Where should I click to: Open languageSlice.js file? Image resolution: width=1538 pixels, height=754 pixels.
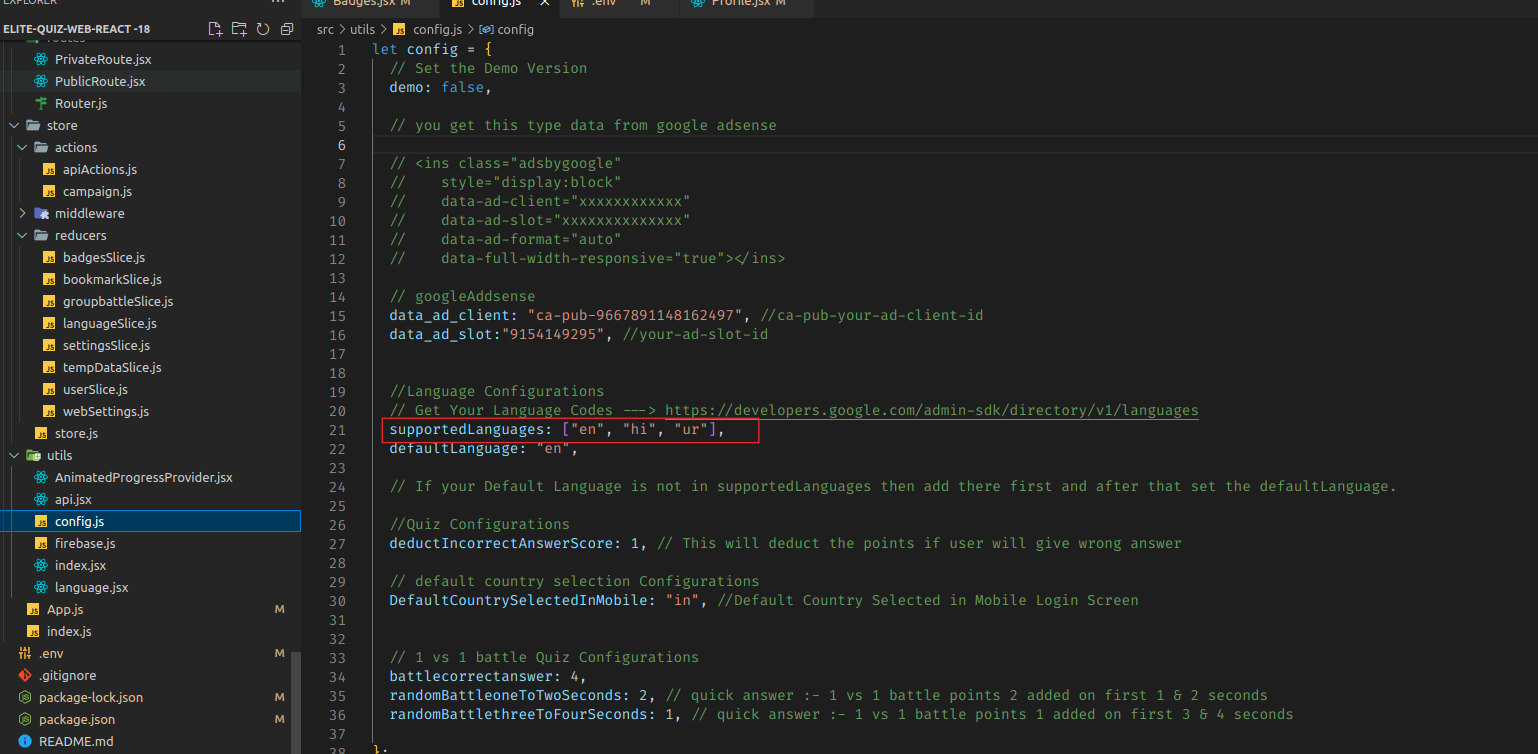(109, 323)
